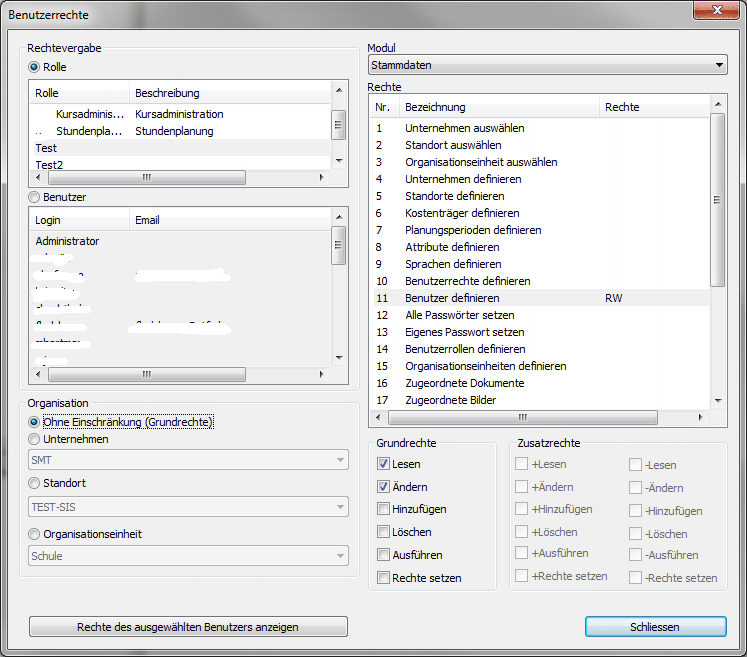Select the Rolle radio button
Screen dimensions: 747x657
pos(35,67)
